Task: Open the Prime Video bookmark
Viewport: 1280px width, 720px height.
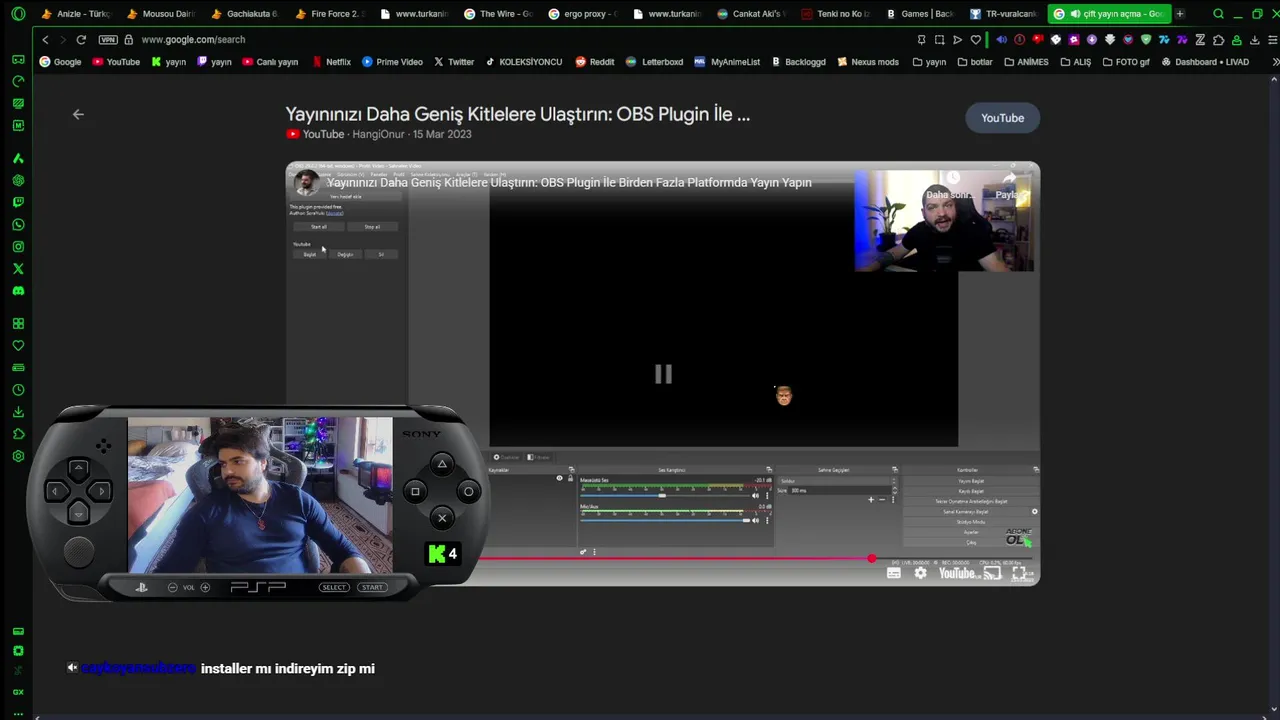Action: 392,62
